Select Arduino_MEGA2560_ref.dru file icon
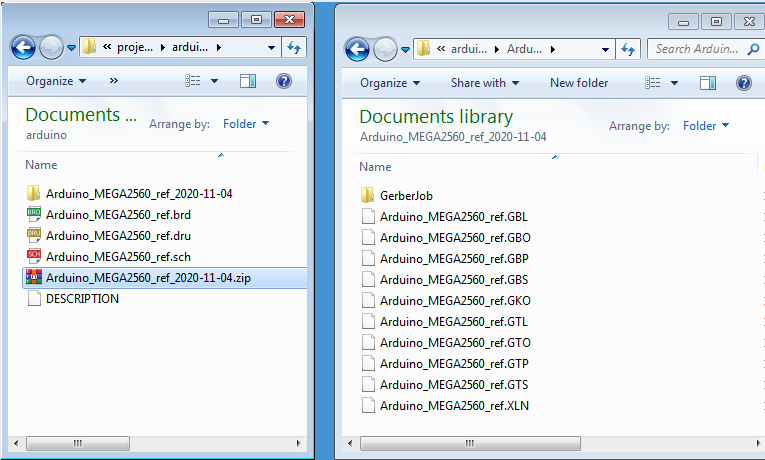765x460 pixels. click(x=34, y=235)
